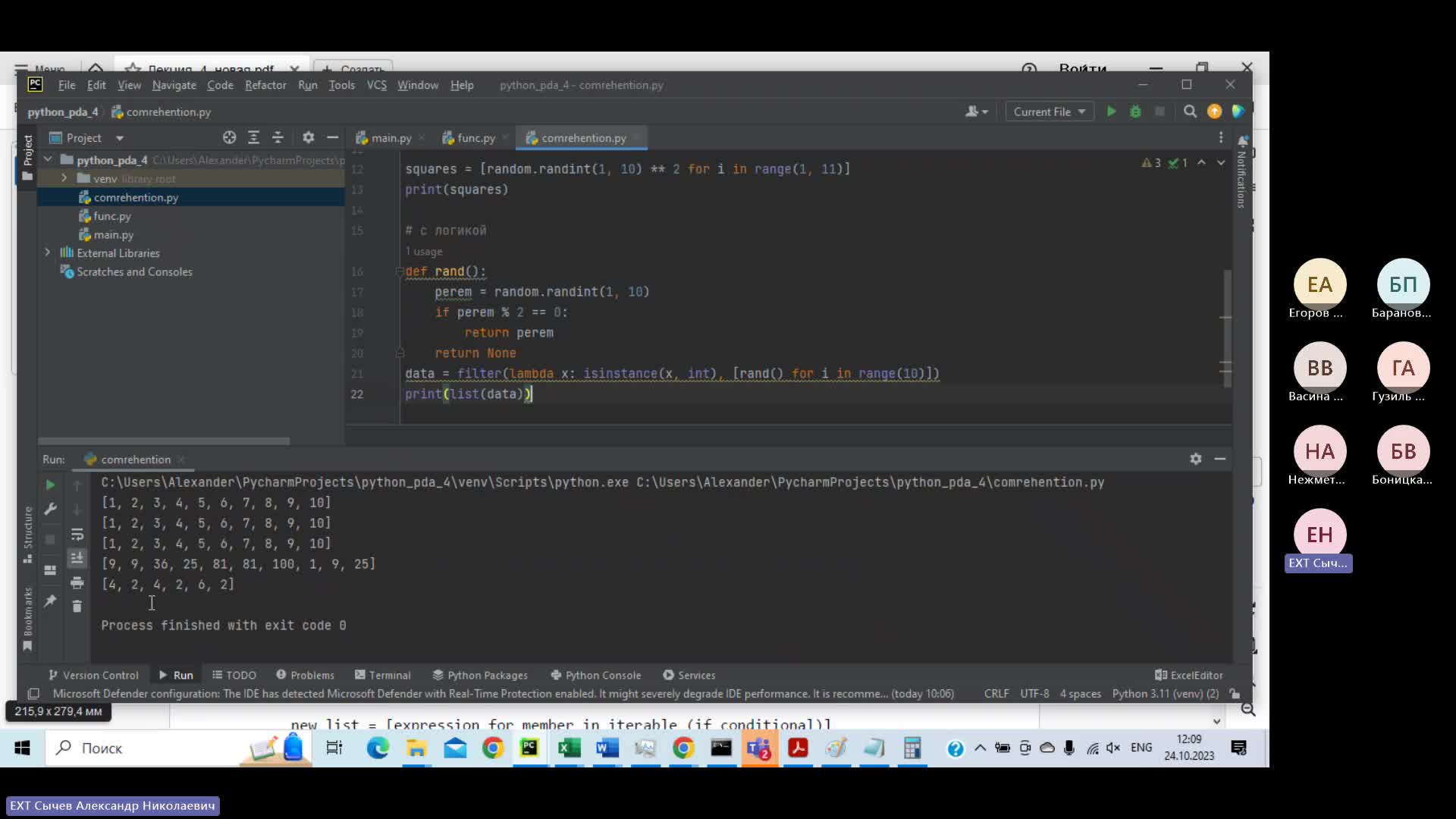Image resolution: width=1456 pixels, height=819 pixels.
Task: Expand External Libraries node
Action: pyautogui.click(x=48, y=253)
